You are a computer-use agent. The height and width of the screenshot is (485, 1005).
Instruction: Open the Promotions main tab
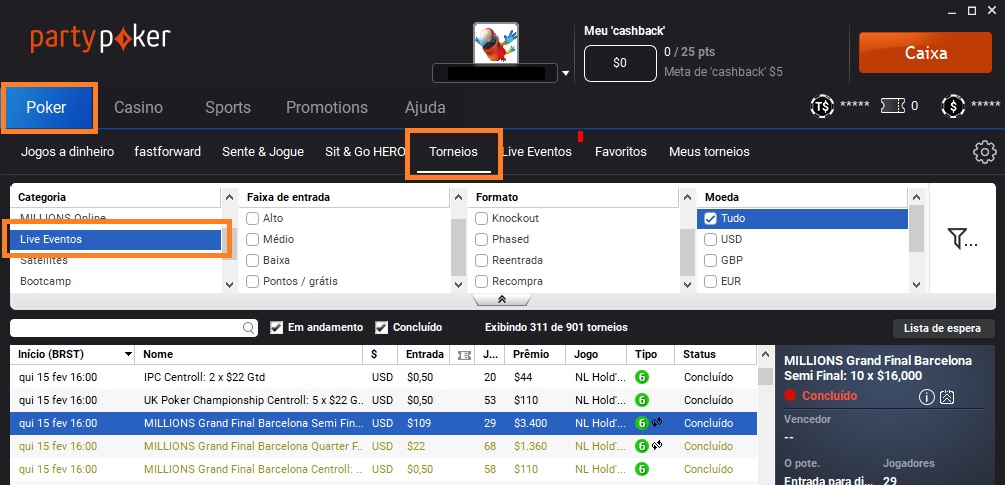327,108
